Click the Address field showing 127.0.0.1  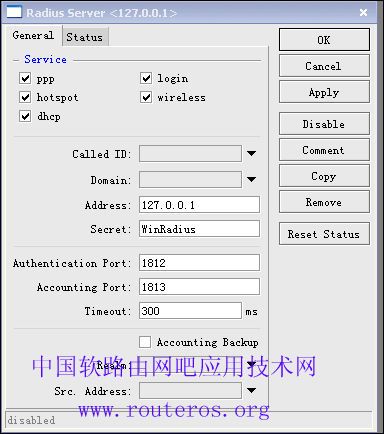pyautogui.click(x=199, y=204)
